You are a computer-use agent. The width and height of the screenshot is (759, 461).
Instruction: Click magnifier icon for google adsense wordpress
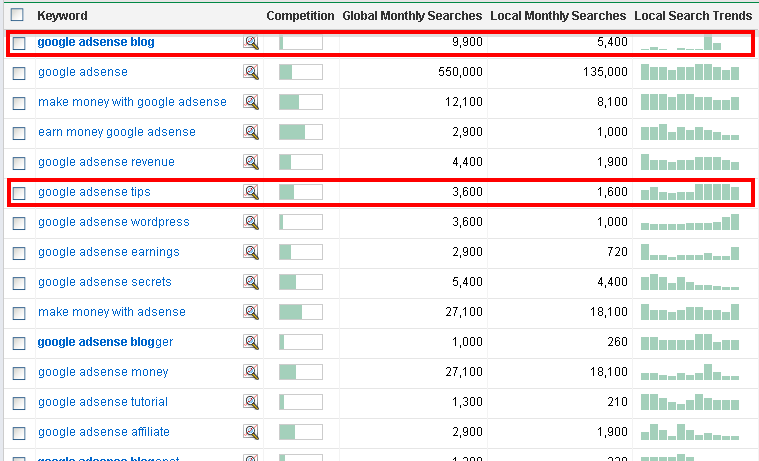(251, 222)
